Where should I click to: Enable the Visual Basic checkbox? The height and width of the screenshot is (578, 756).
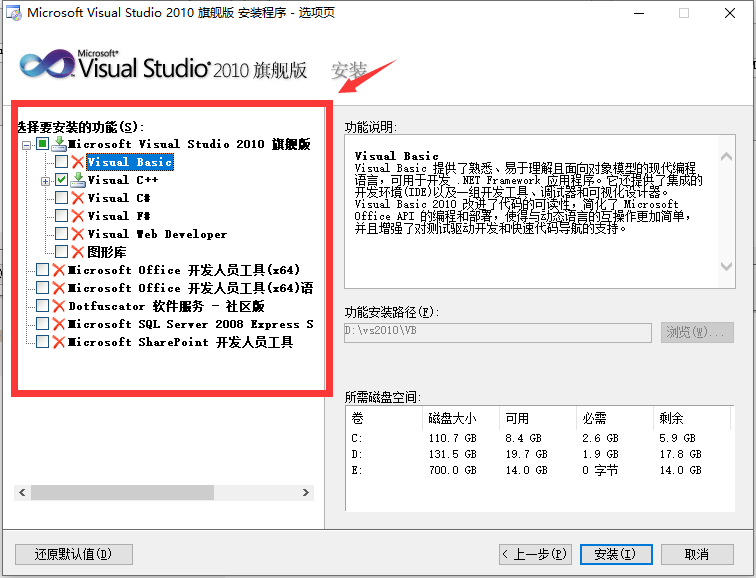[x=61, y=161]
